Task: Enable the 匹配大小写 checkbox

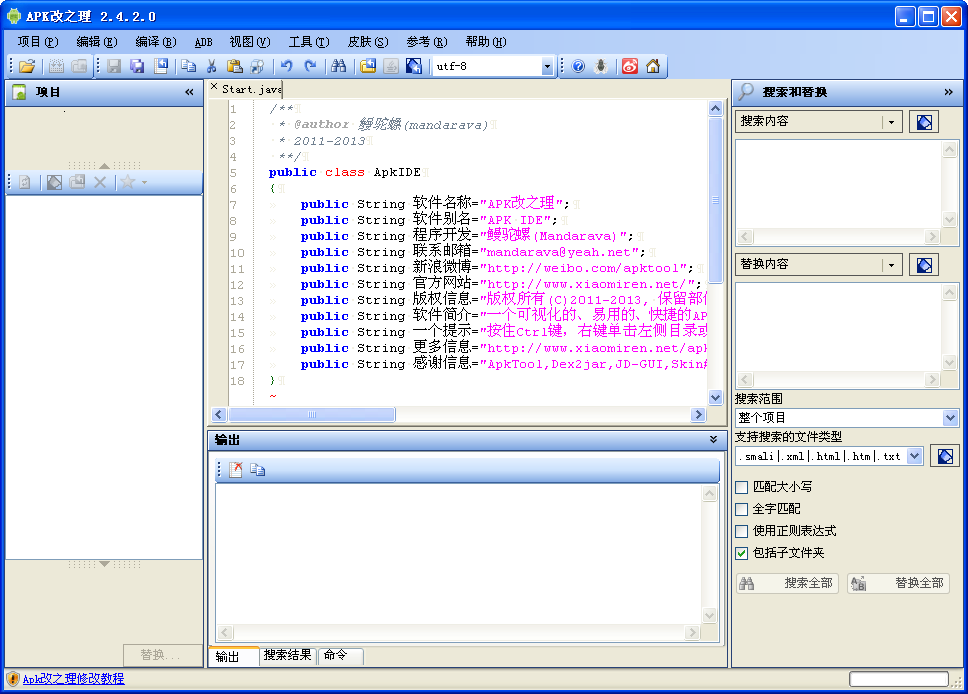Action: (742, 487)
